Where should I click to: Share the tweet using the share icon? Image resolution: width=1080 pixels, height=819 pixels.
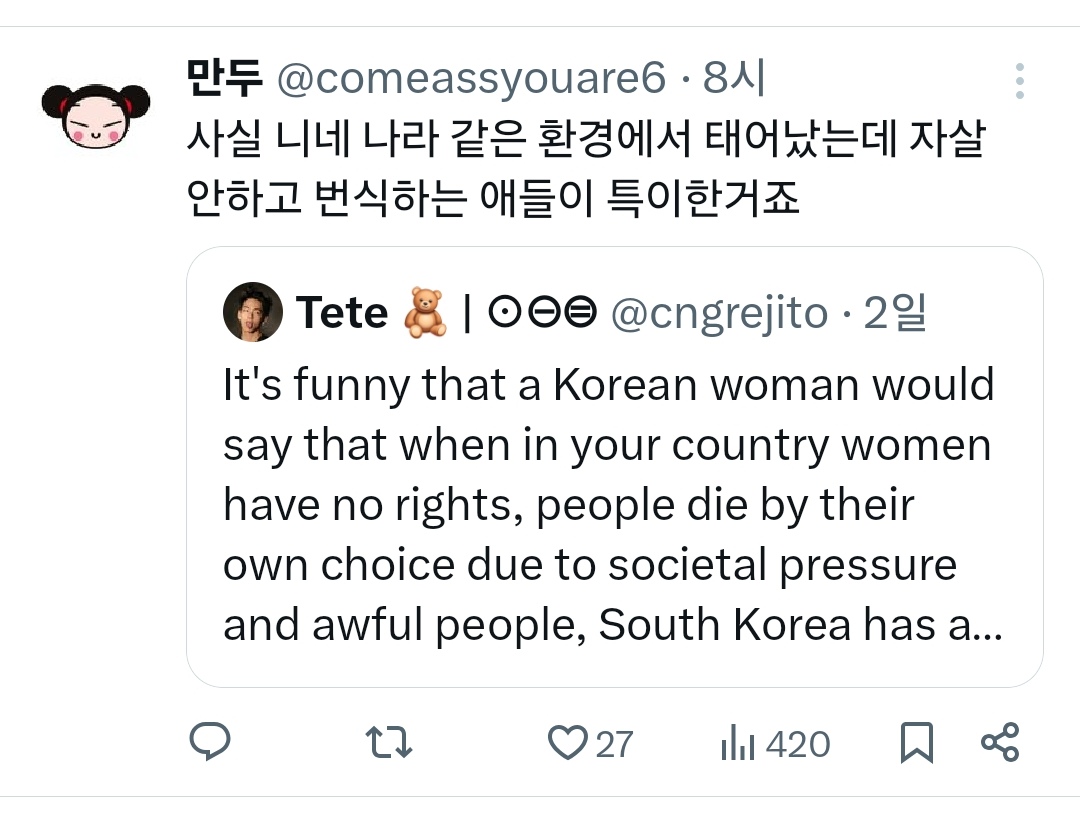pos(1000,742)
